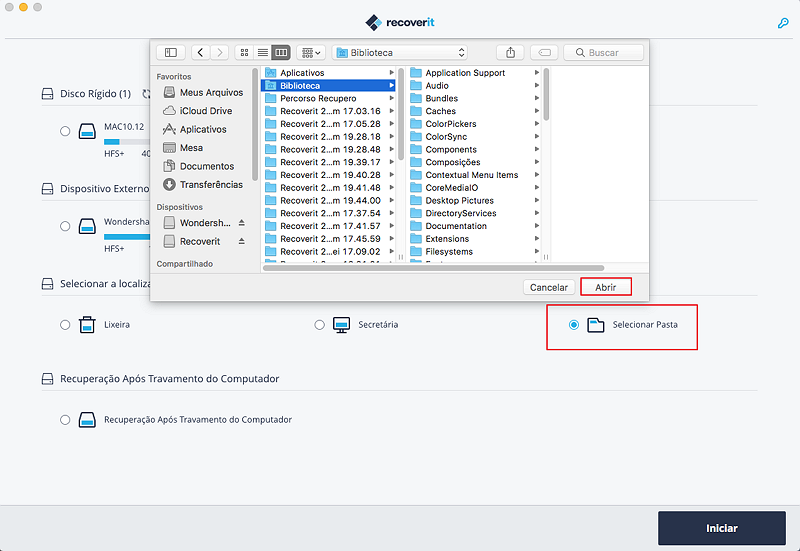Expand the Caches folder arrow
The image size is (800, 551).
pos(537,111)
